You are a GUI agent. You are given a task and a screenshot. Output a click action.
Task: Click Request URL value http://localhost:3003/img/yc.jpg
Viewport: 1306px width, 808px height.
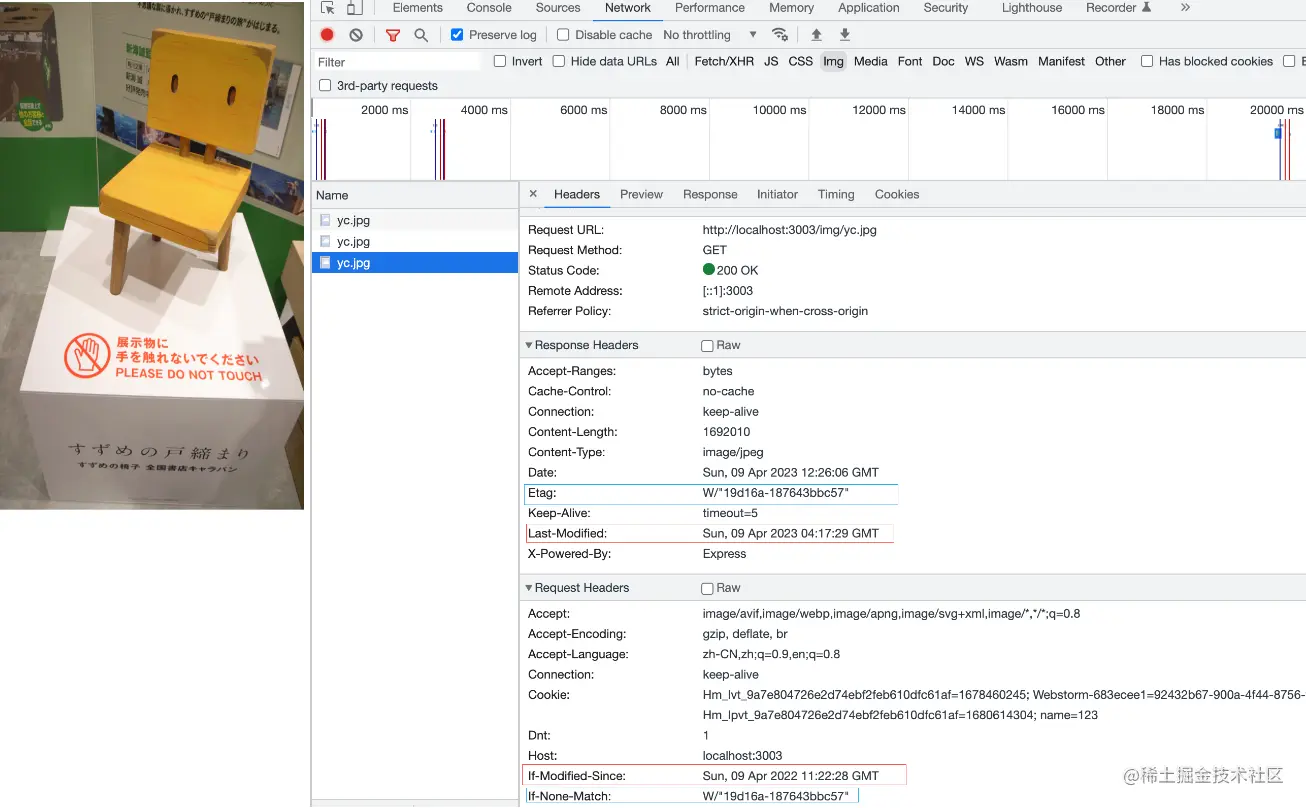pos(790,230)
